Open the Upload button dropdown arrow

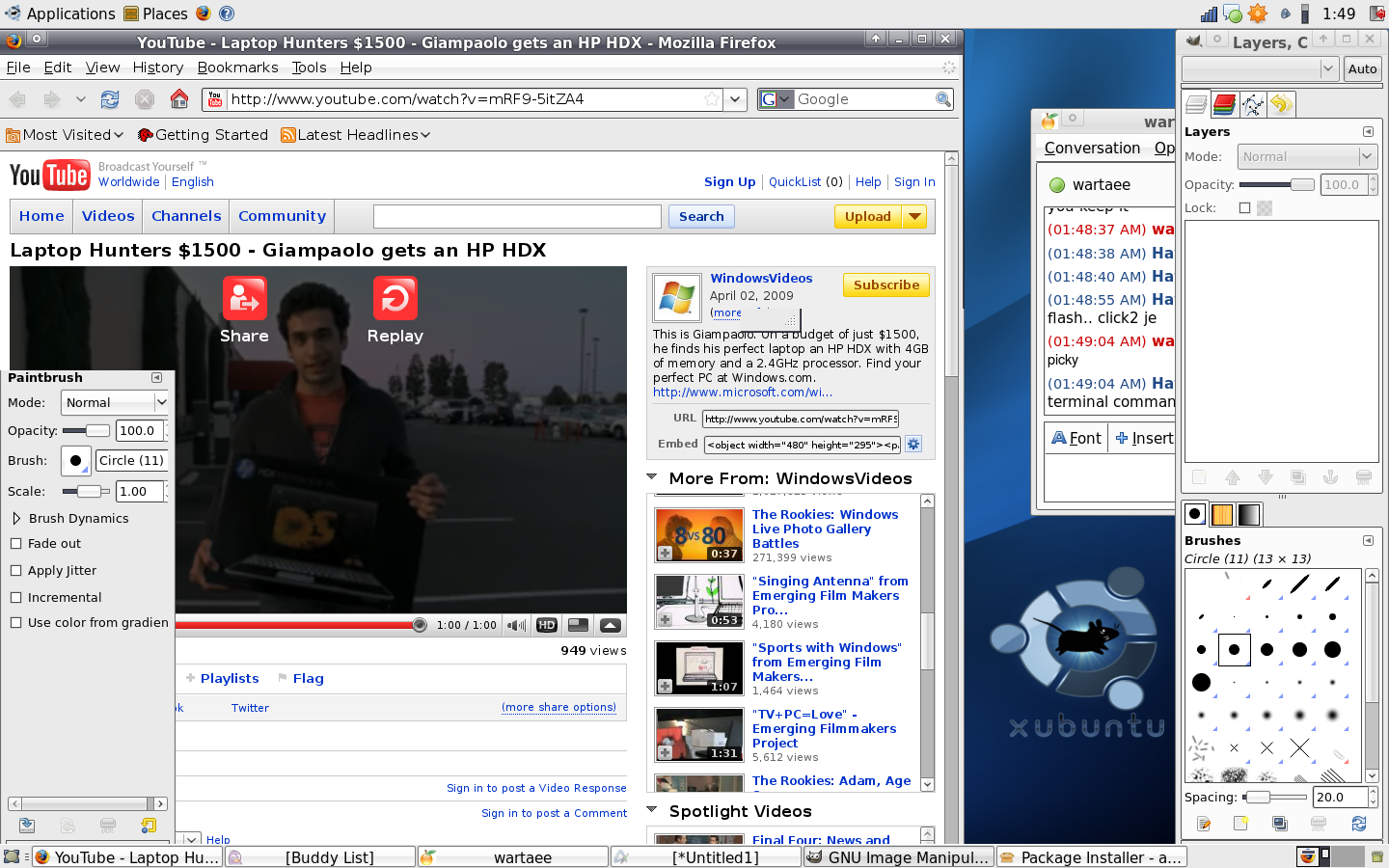[914, 217]
